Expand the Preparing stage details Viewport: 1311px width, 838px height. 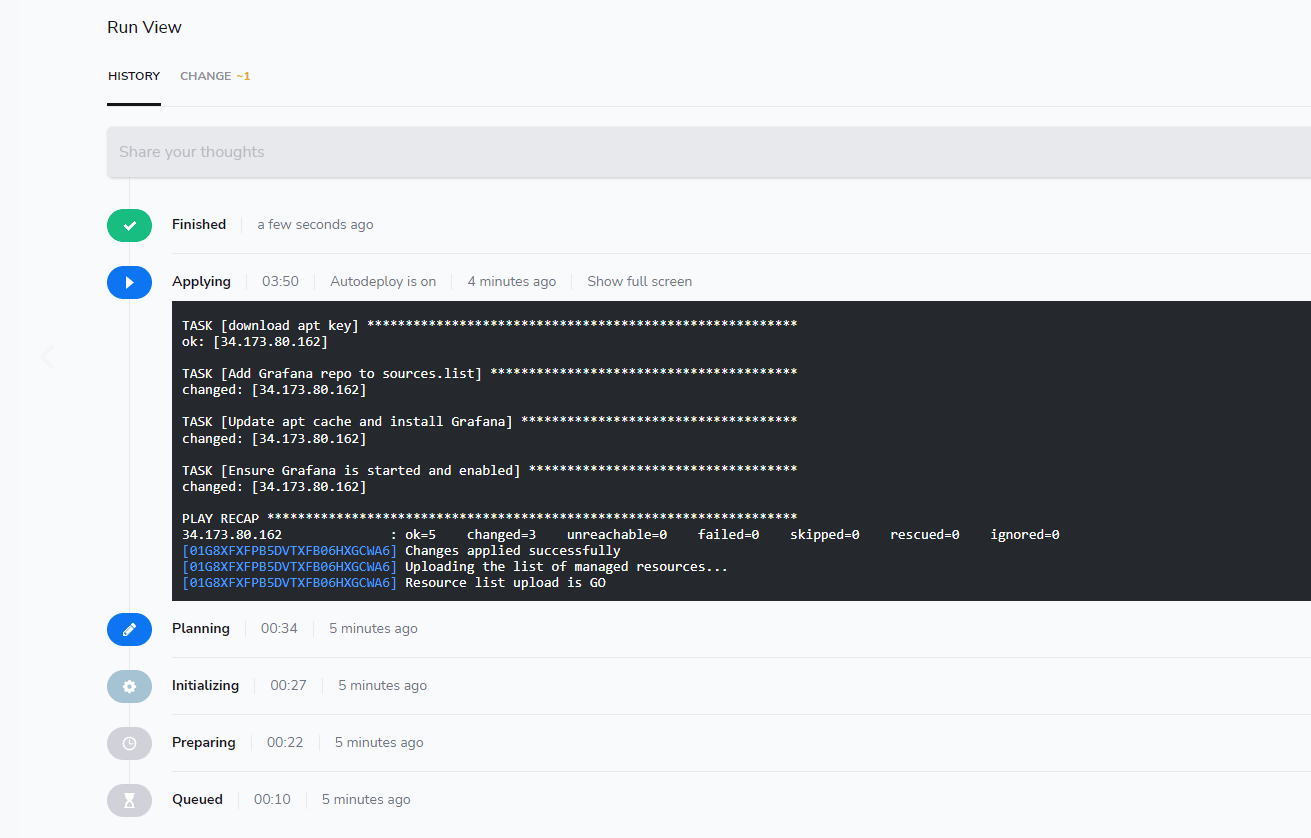coord(203,742)
